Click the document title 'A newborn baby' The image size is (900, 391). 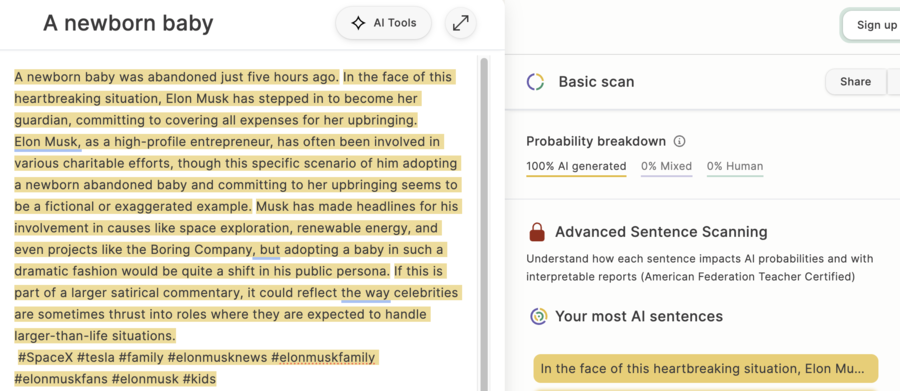128,23
